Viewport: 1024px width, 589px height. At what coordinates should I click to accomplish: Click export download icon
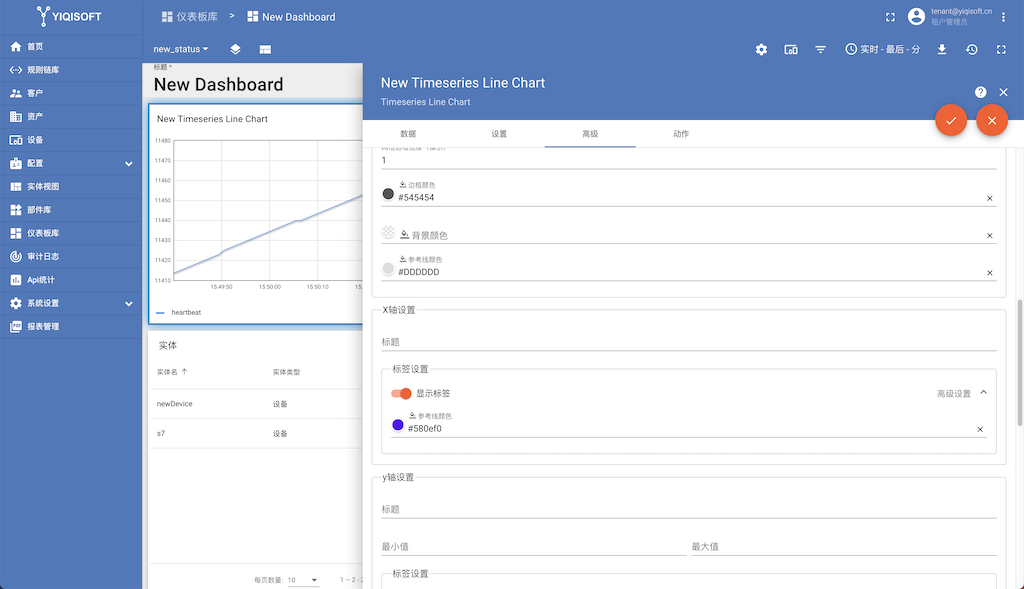pyautogui.click(x=942, y=49)
